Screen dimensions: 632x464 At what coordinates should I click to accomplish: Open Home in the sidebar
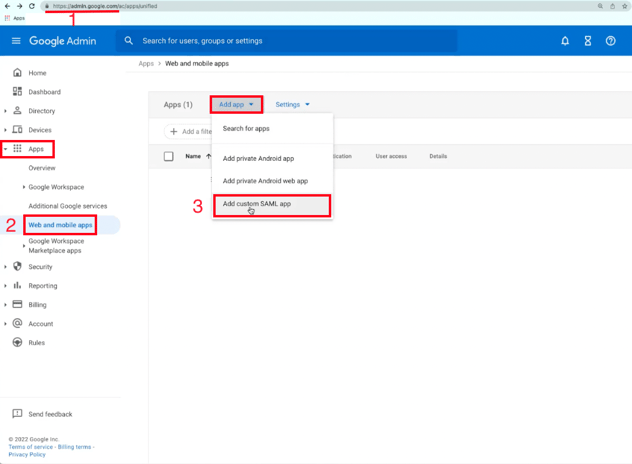[37, 73]
